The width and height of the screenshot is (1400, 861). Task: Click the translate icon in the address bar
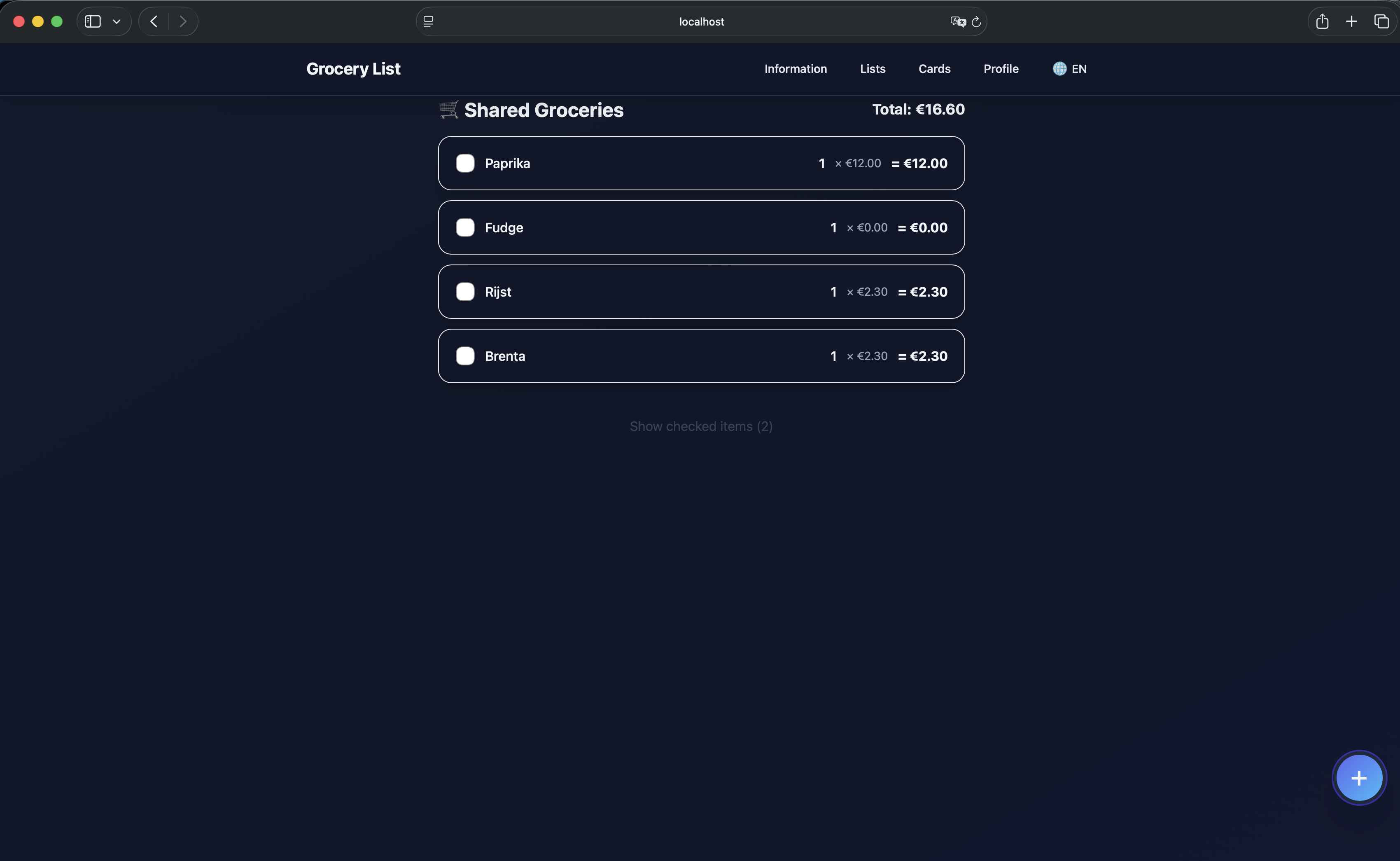coord(957,21)
